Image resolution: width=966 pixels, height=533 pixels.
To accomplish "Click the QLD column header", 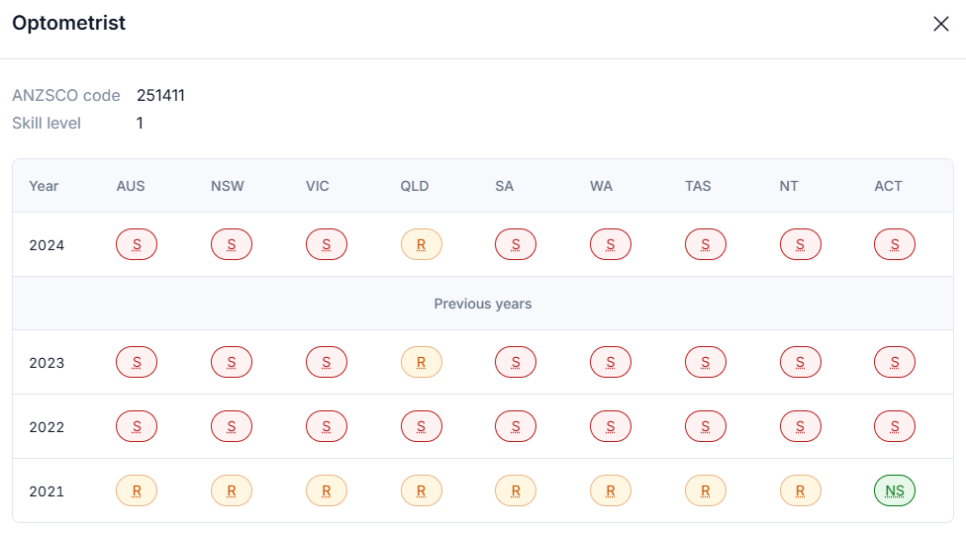I will click(415, 186).
